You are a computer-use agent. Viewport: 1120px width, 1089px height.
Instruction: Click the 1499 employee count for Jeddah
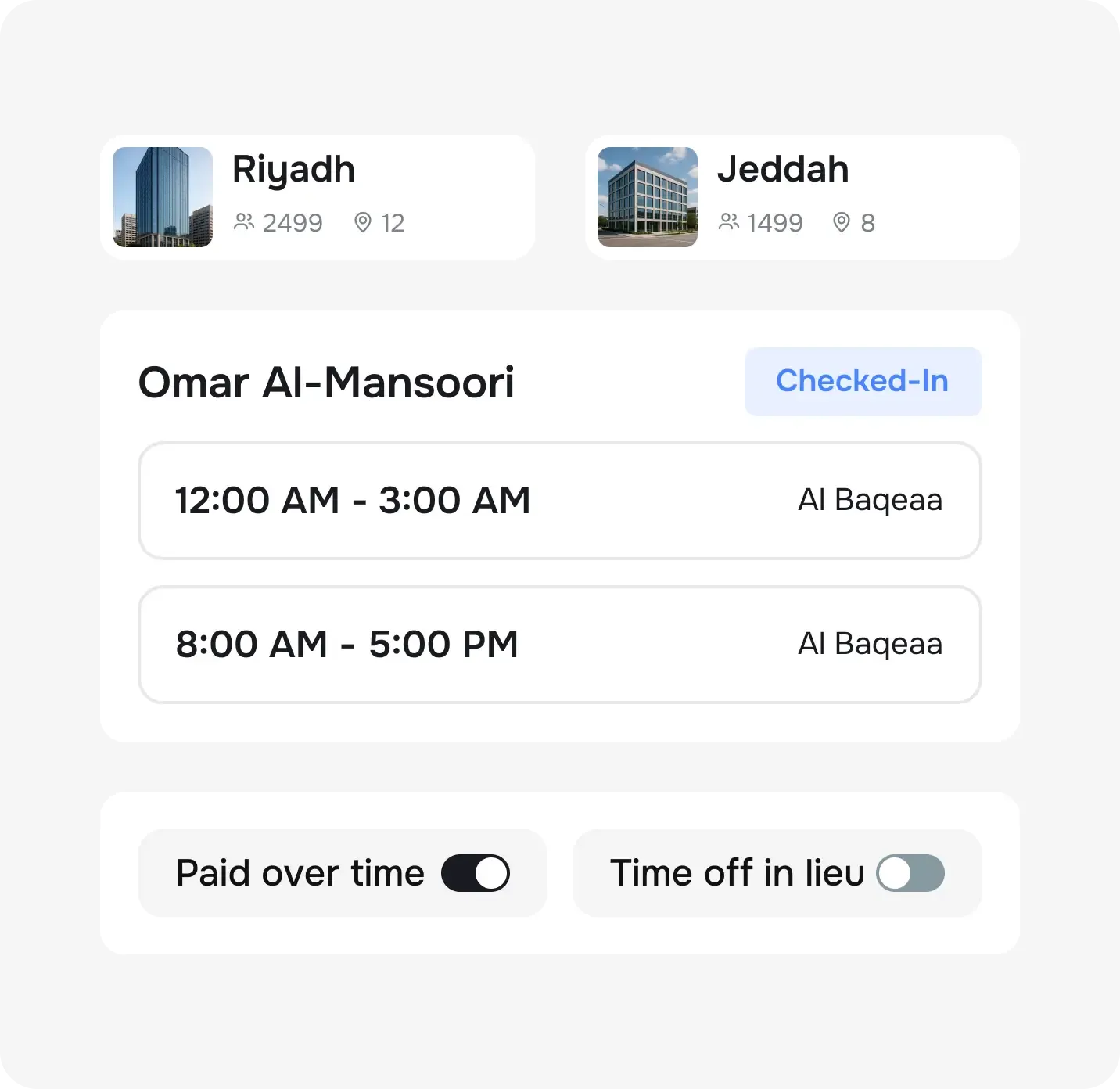(x=776, y=223)
